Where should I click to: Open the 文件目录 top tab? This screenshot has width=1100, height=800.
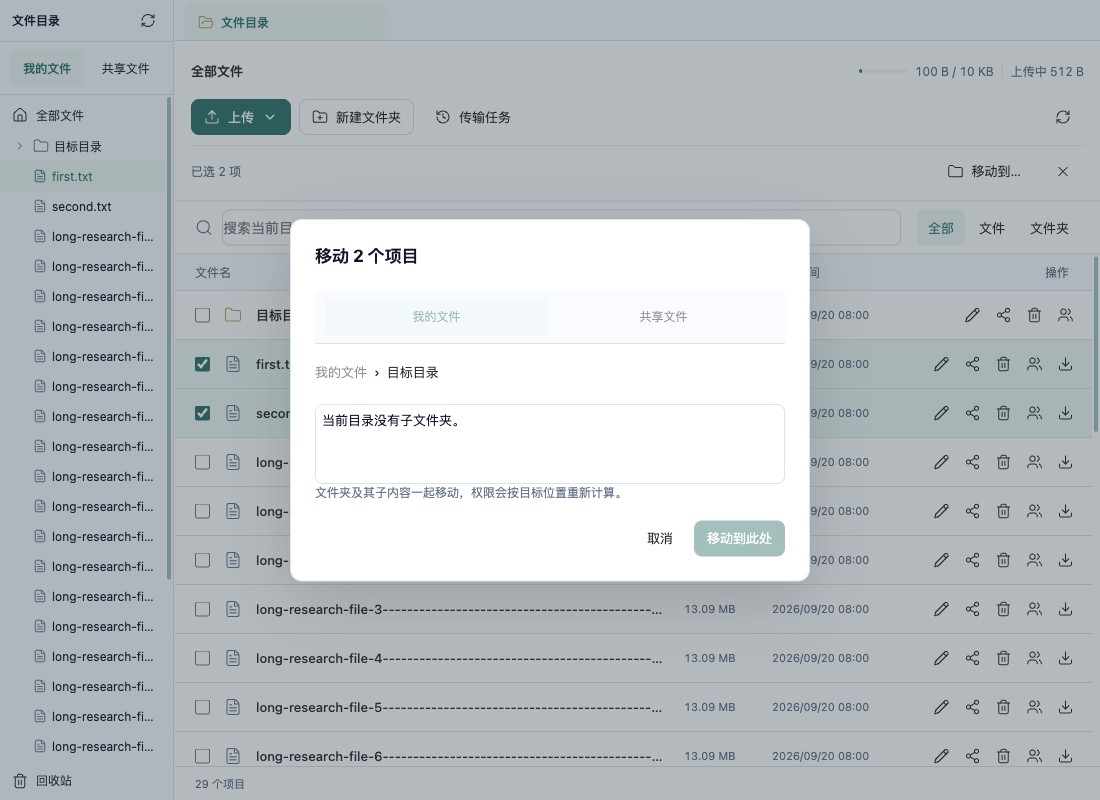click(x=285, y=22)
